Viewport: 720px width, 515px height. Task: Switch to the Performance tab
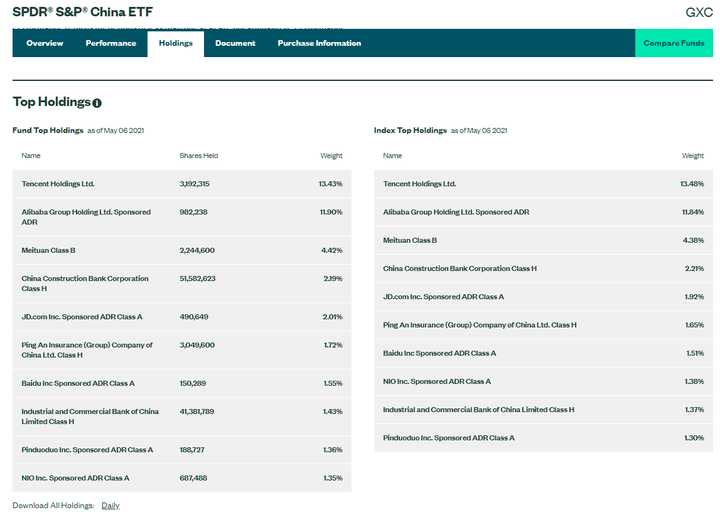point(111,43)
